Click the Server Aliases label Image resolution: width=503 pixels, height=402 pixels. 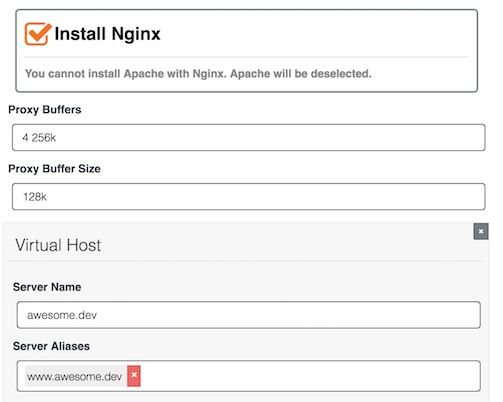coord(51,346)
